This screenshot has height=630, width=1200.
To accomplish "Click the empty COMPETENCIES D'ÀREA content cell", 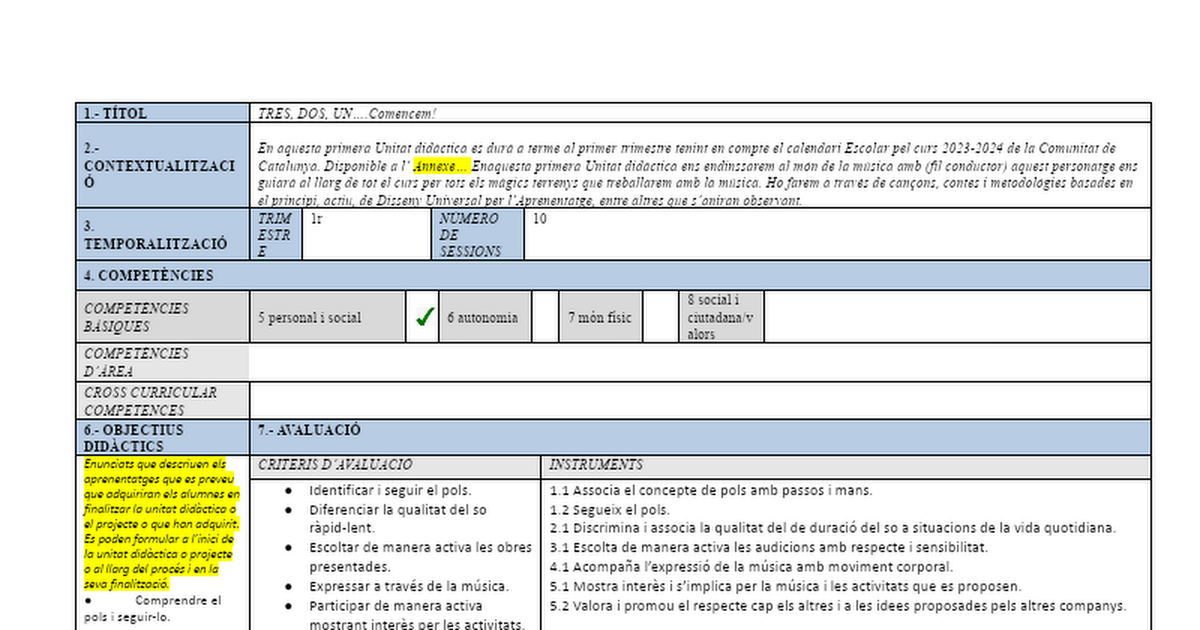I will coord(700,362).
